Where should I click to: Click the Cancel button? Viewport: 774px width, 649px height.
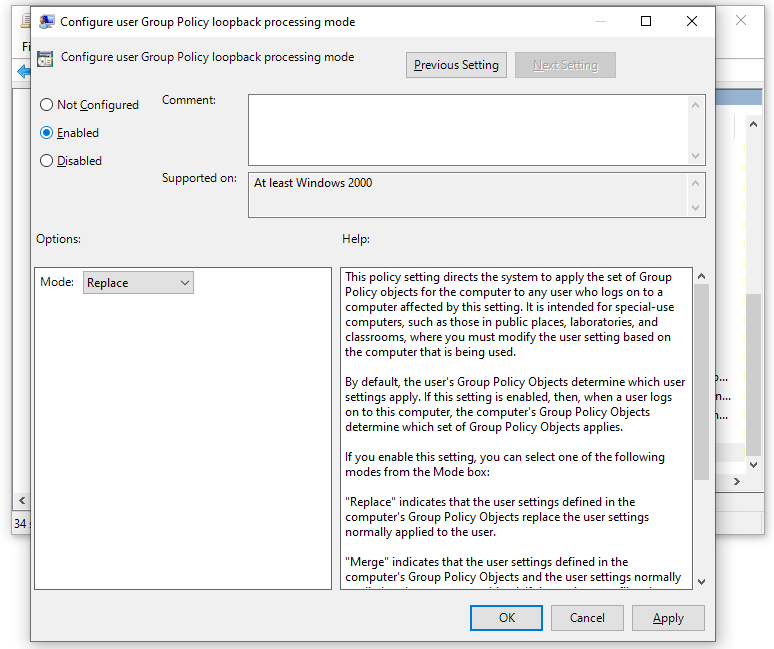click(x=587, y=618)
